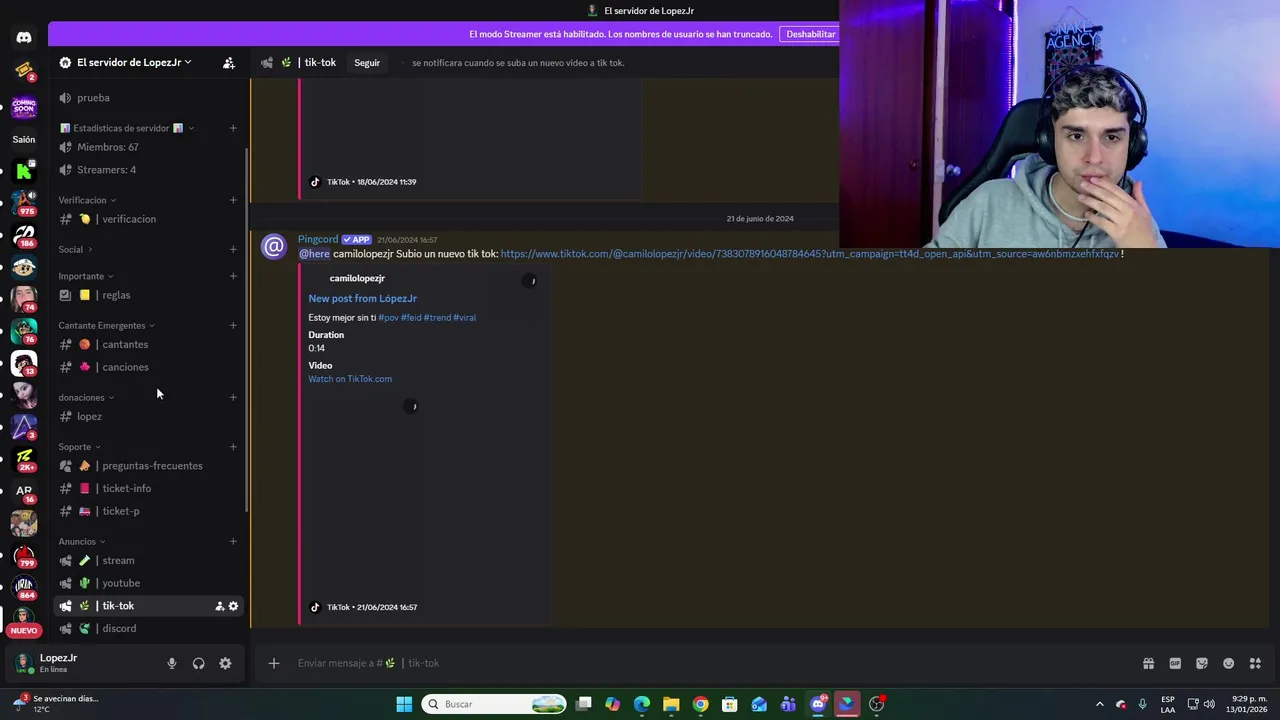Click Pingcord bot username
1280x720 pixels.
[318, 239]
